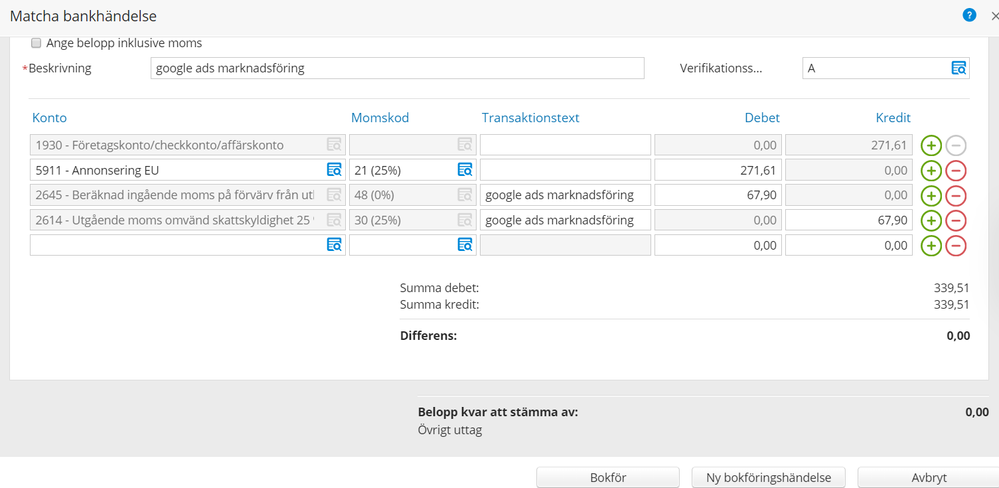The height and width of the screenshot is (488, 999).
Task: Open Momskod lookup for 21 (25%)
Action: [464, 170]
